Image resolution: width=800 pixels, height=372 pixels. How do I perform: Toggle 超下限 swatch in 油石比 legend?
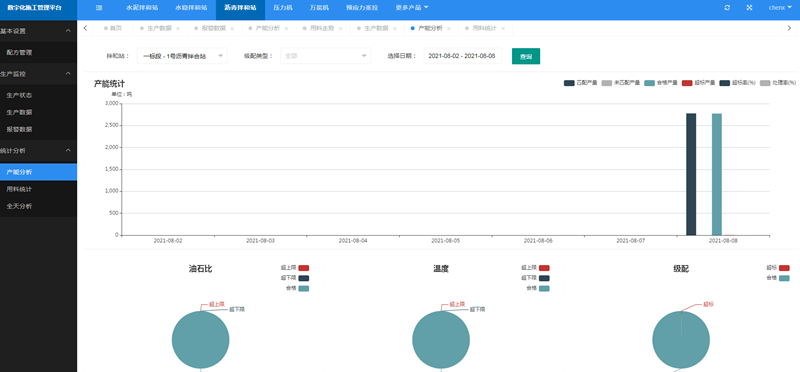(304, 278)
